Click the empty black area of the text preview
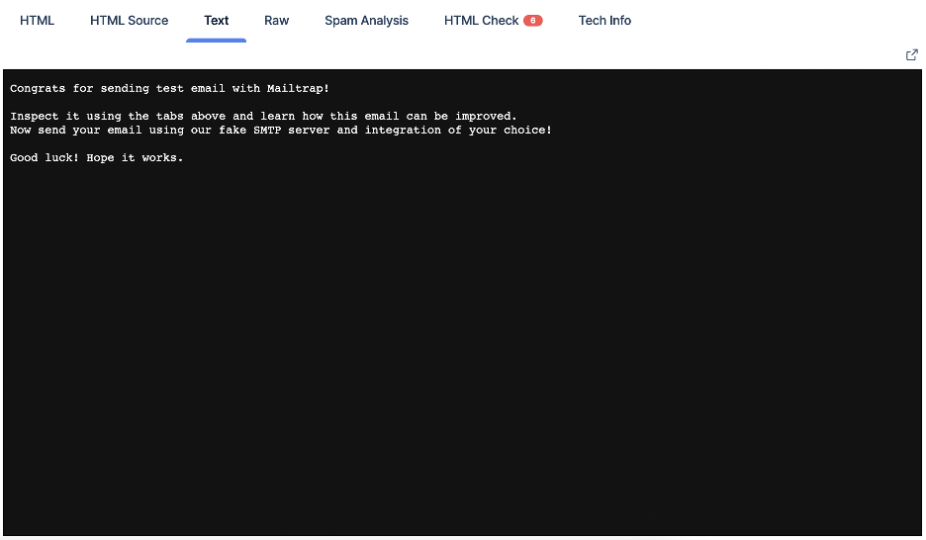Viewport: 926px width, 540px height. (x=460, y=350)
